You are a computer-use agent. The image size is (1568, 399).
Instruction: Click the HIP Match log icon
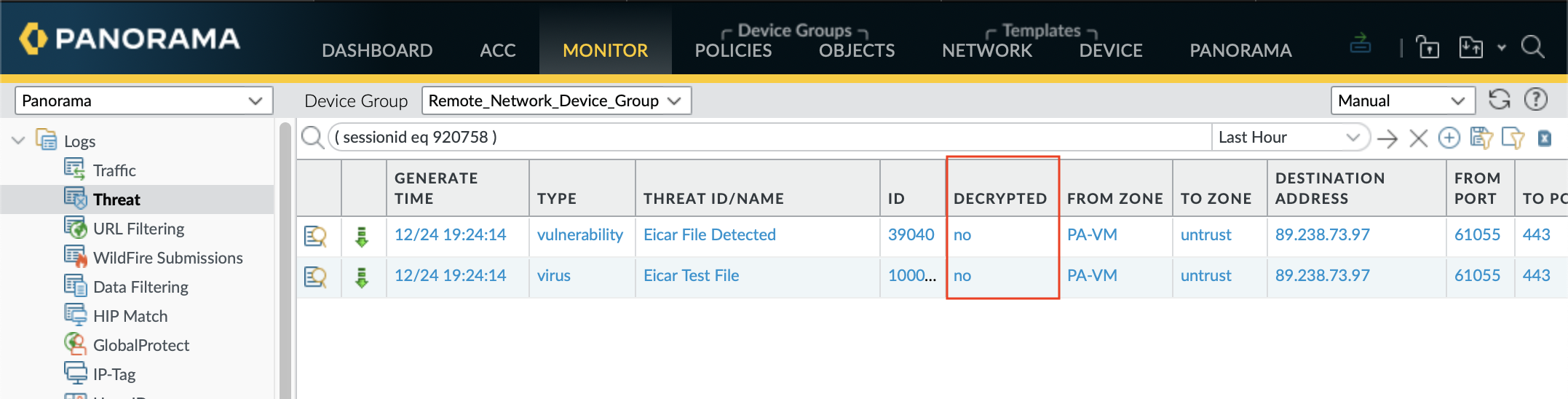(76, 315)
